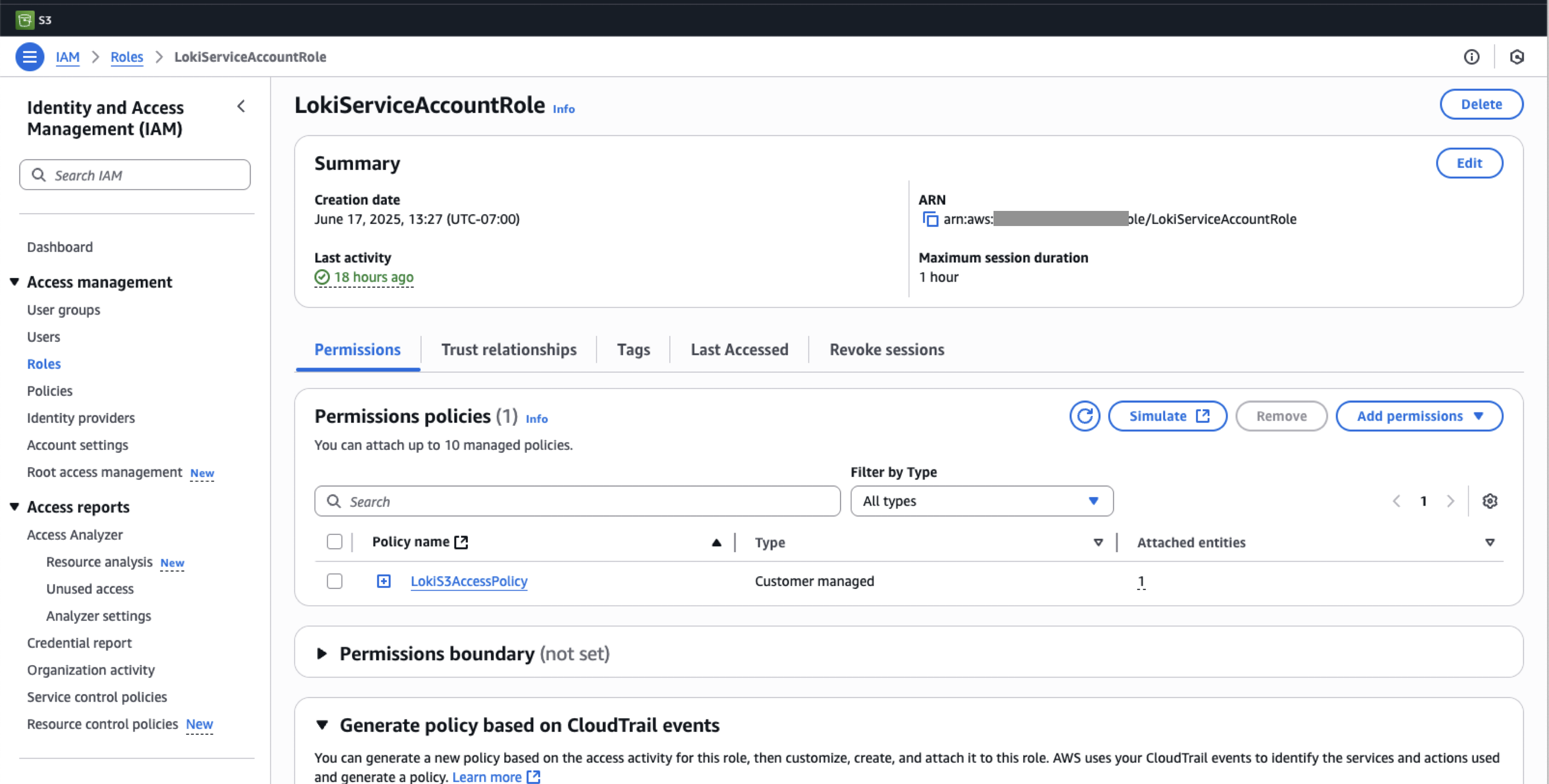Open Organization activity nav item
The image size is (1549, 784).
[x=90, y=670]
